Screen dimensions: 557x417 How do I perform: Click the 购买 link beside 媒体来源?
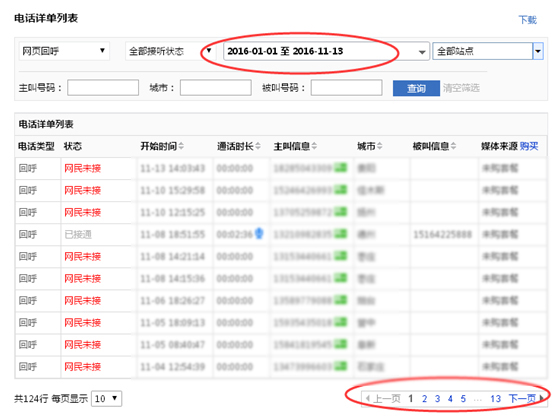tap(529, 146)
